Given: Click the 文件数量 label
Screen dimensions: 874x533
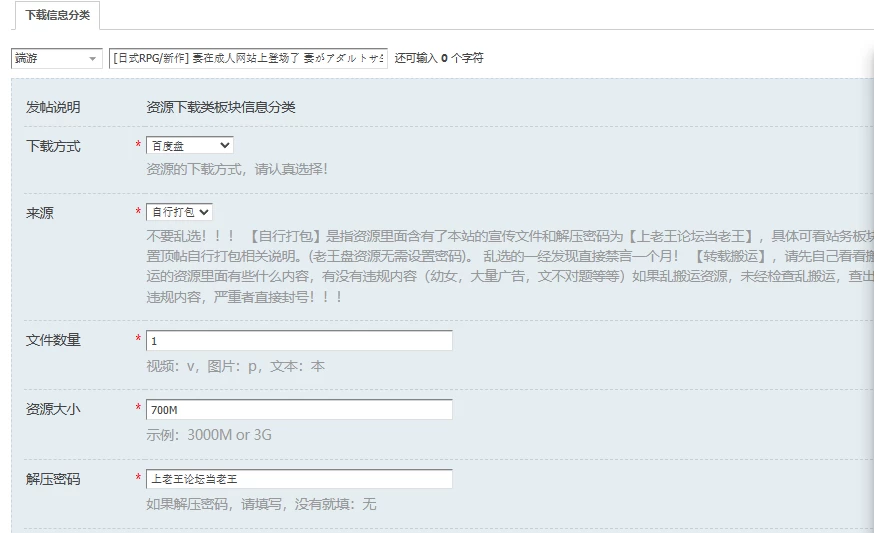Looking at the screenshot, I should coord(53,340).
